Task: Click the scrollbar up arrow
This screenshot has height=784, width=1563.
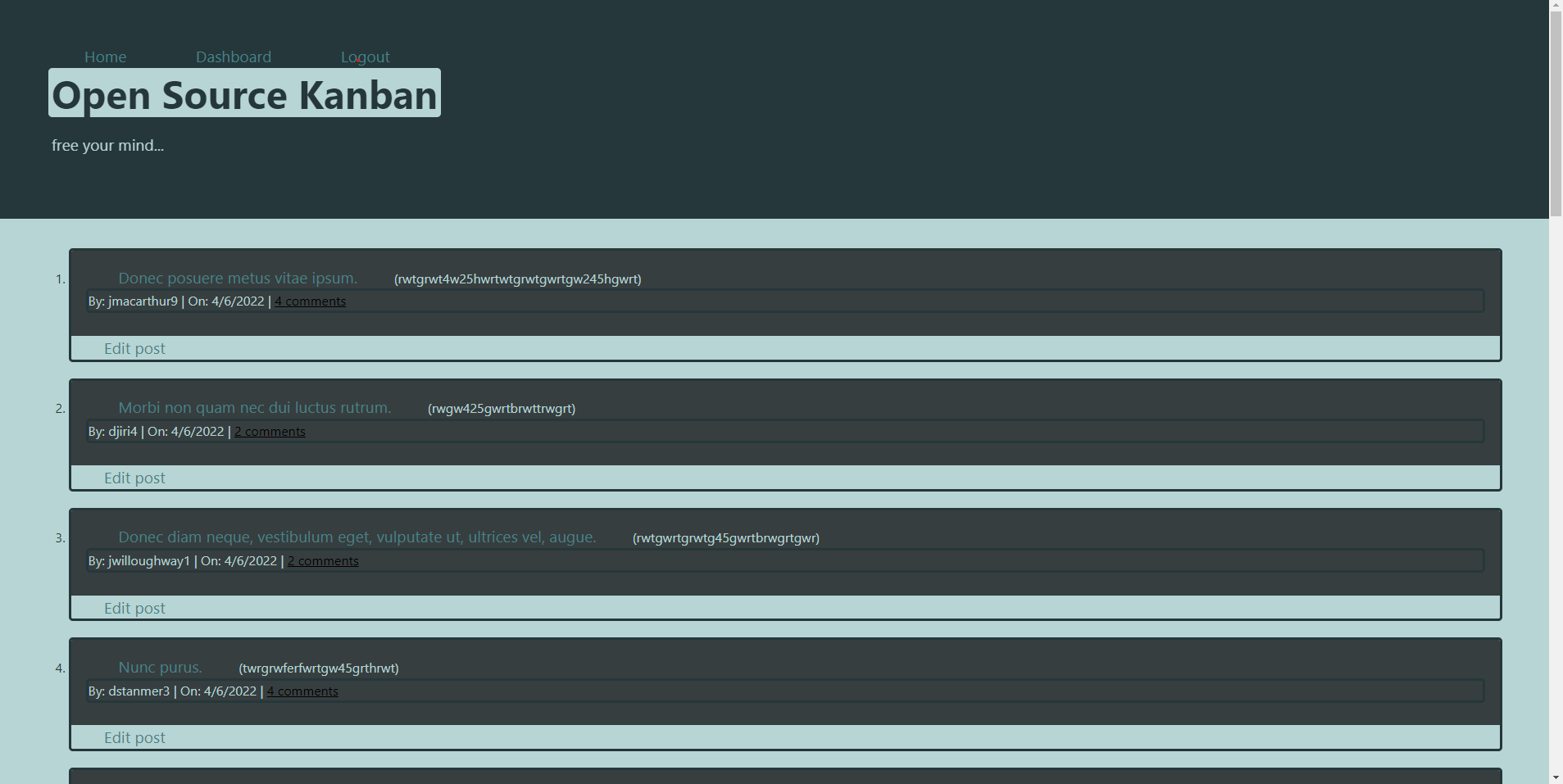Action: pyautogui.click(x=1555, y=6)
